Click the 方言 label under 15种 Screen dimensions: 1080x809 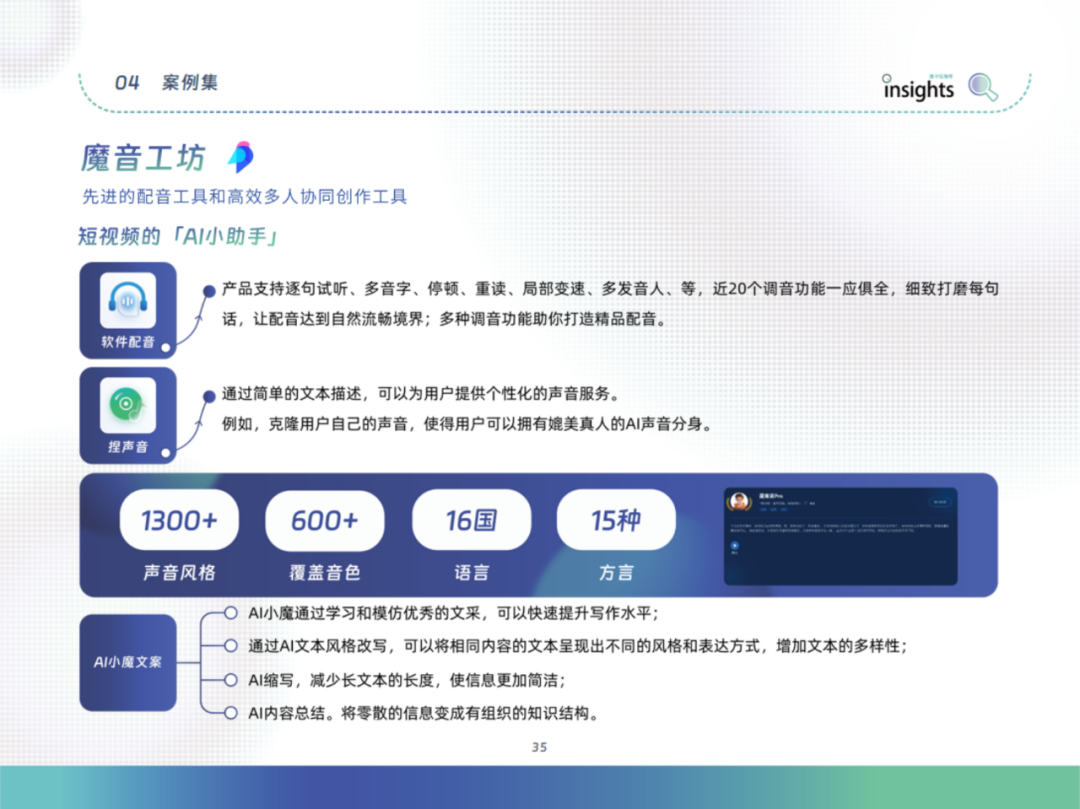[616, 572]
